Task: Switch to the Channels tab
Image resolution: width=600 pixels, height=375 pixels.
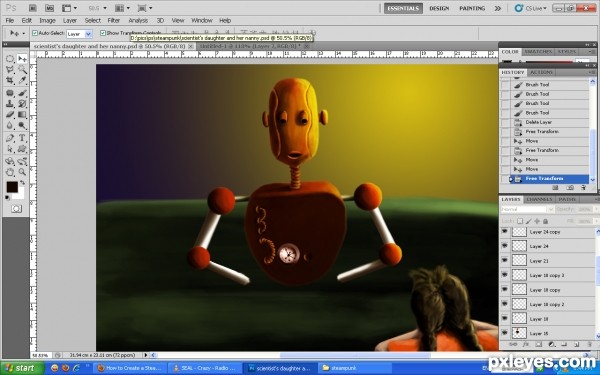Action: tap(539, 199)
